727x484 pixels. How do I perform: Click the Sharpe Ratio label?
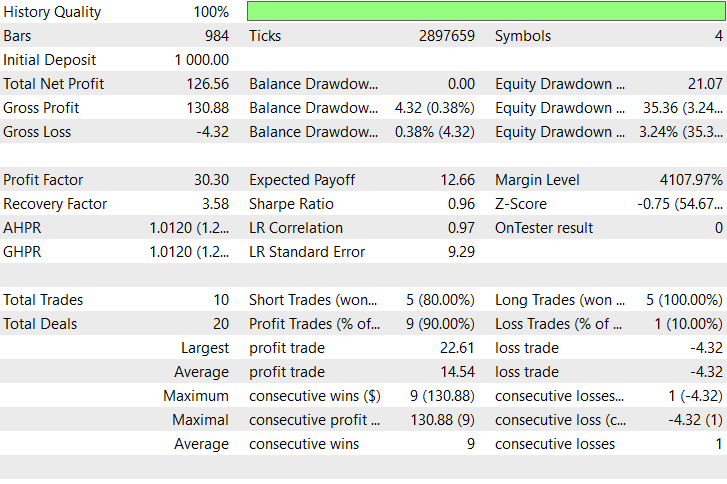point(290,204)
